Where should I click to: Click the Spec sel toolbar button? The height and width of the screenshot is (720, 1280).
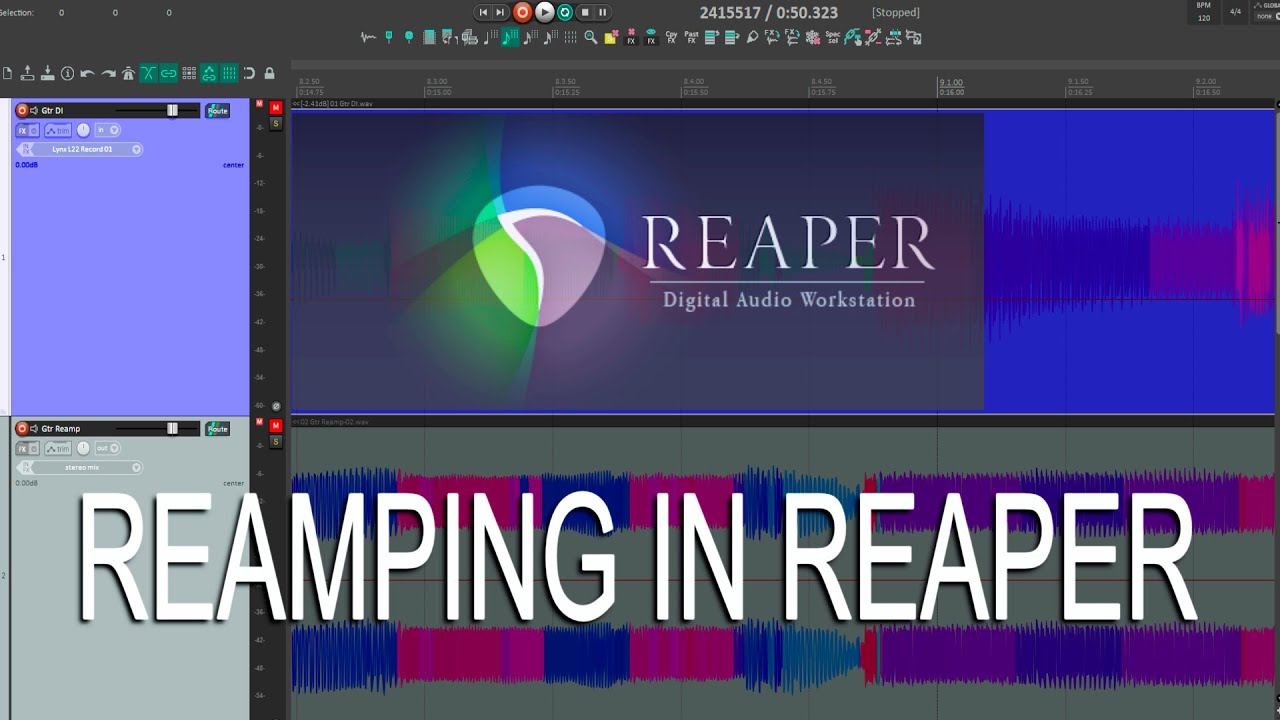pyautogui.click(x=833, y=37)
